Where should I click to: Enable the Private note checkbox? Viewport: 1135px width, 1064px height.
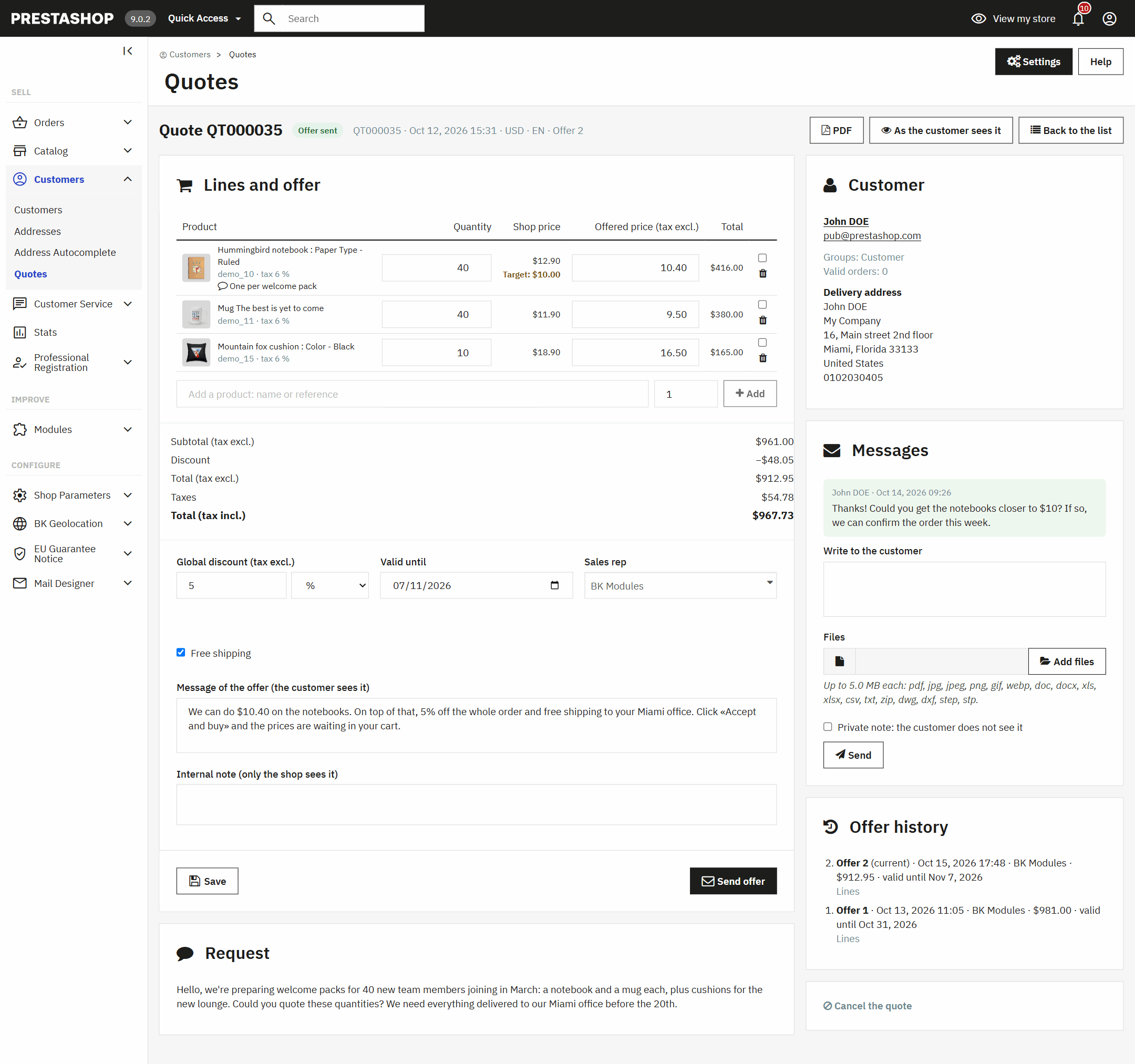coord(827,727)
